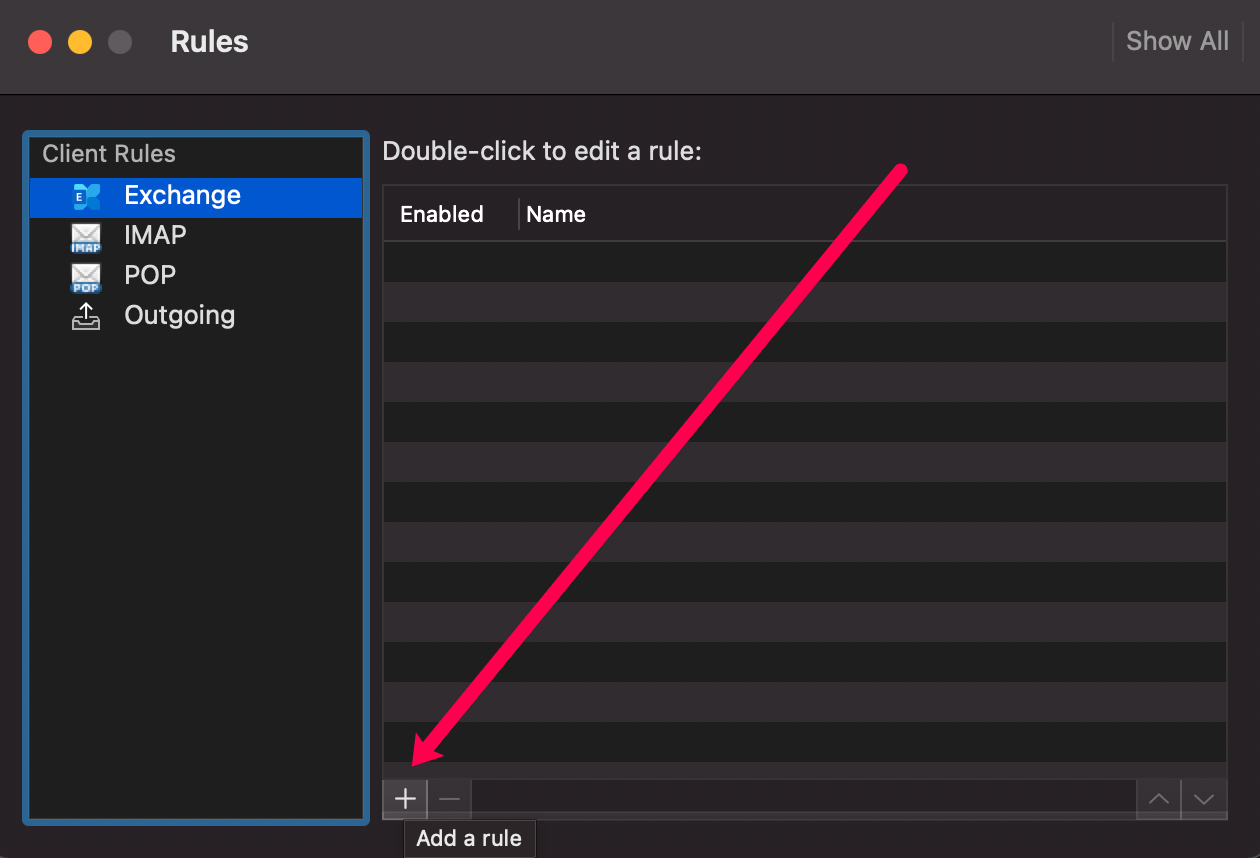
Task: Click the IMAP envelope icon
Action: (86, 237)
